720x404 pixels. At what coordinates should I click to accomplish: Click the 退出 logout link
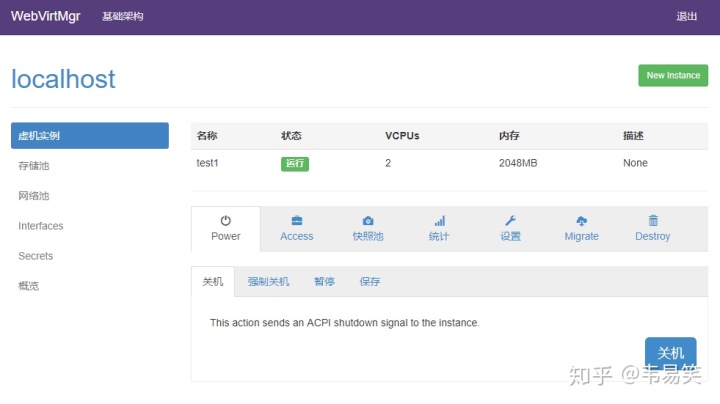tap(686, 17)
